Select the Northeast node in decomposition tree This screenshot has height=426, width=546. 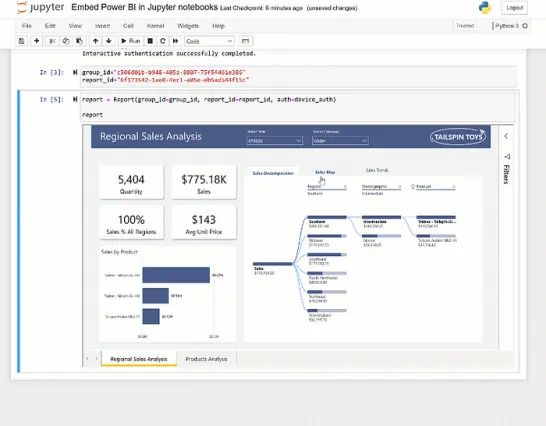point(327,296)
